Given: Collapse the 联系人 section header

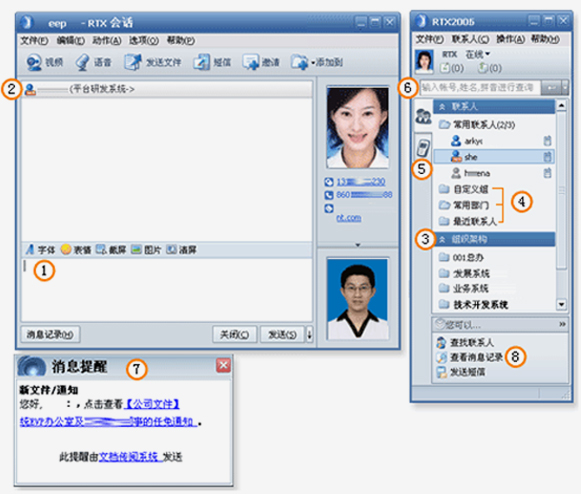Looking at the screenshot, I should click(494, 107).
